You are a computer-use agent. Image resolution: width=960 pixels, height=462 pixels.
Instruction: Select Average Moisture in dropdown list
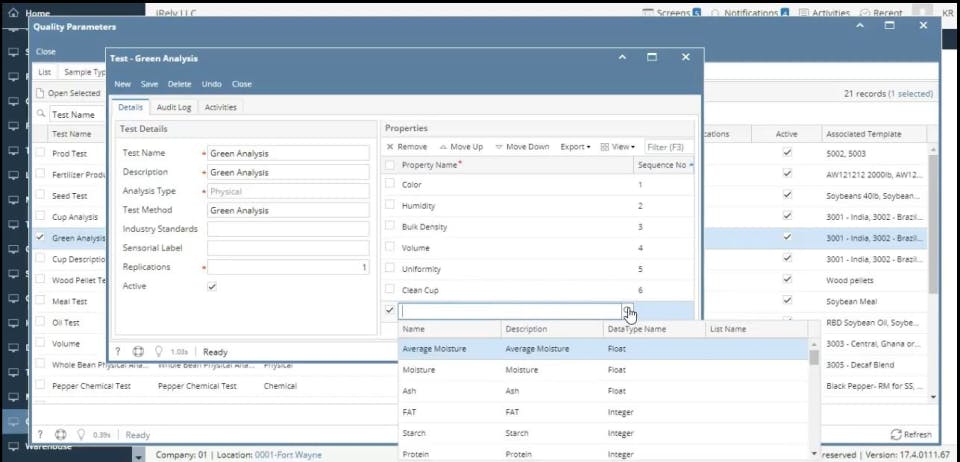coord(603,349)
